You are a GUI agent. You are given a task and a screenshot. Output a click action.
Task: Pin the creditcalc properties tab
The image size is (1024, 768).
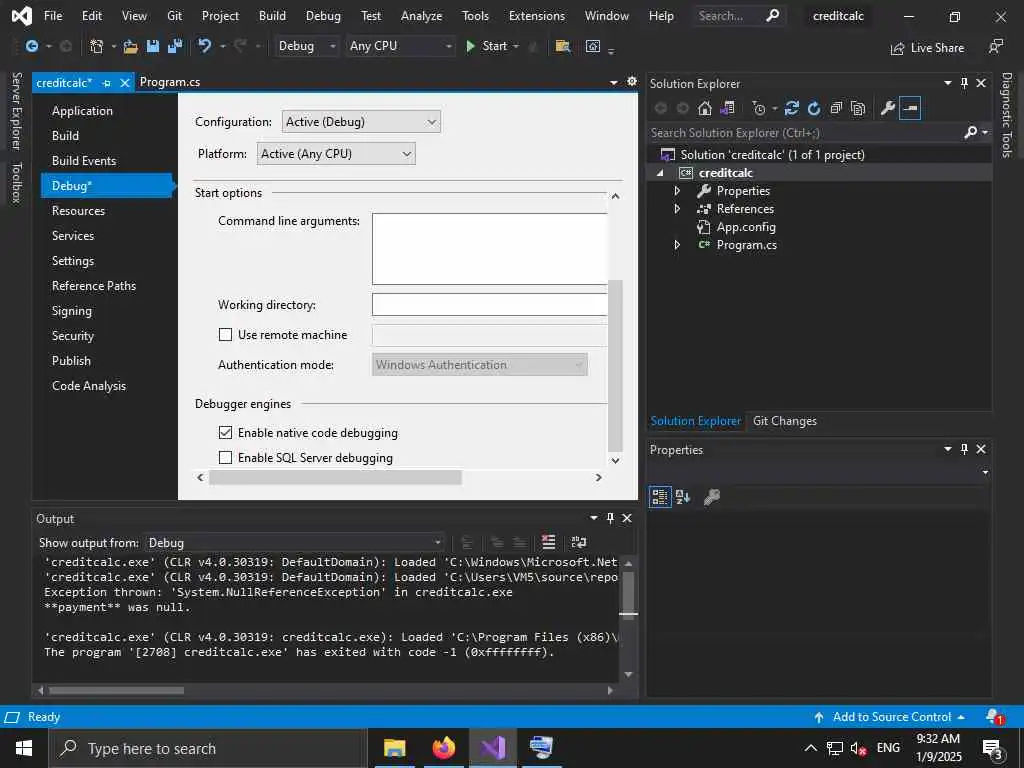click(x=106, y=83)
